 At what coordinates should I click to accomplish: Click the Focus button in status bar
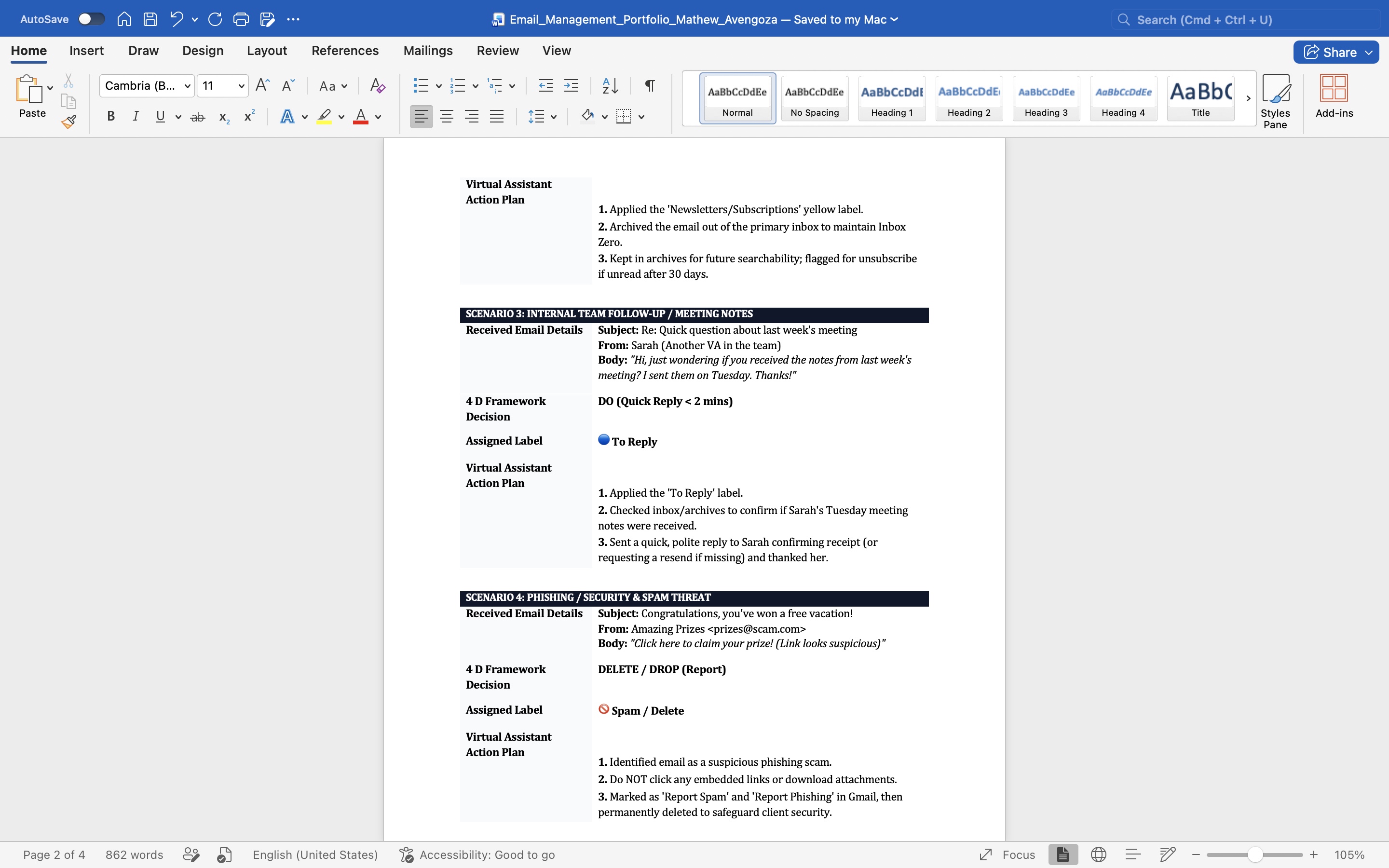click(x=1008, y=855)
